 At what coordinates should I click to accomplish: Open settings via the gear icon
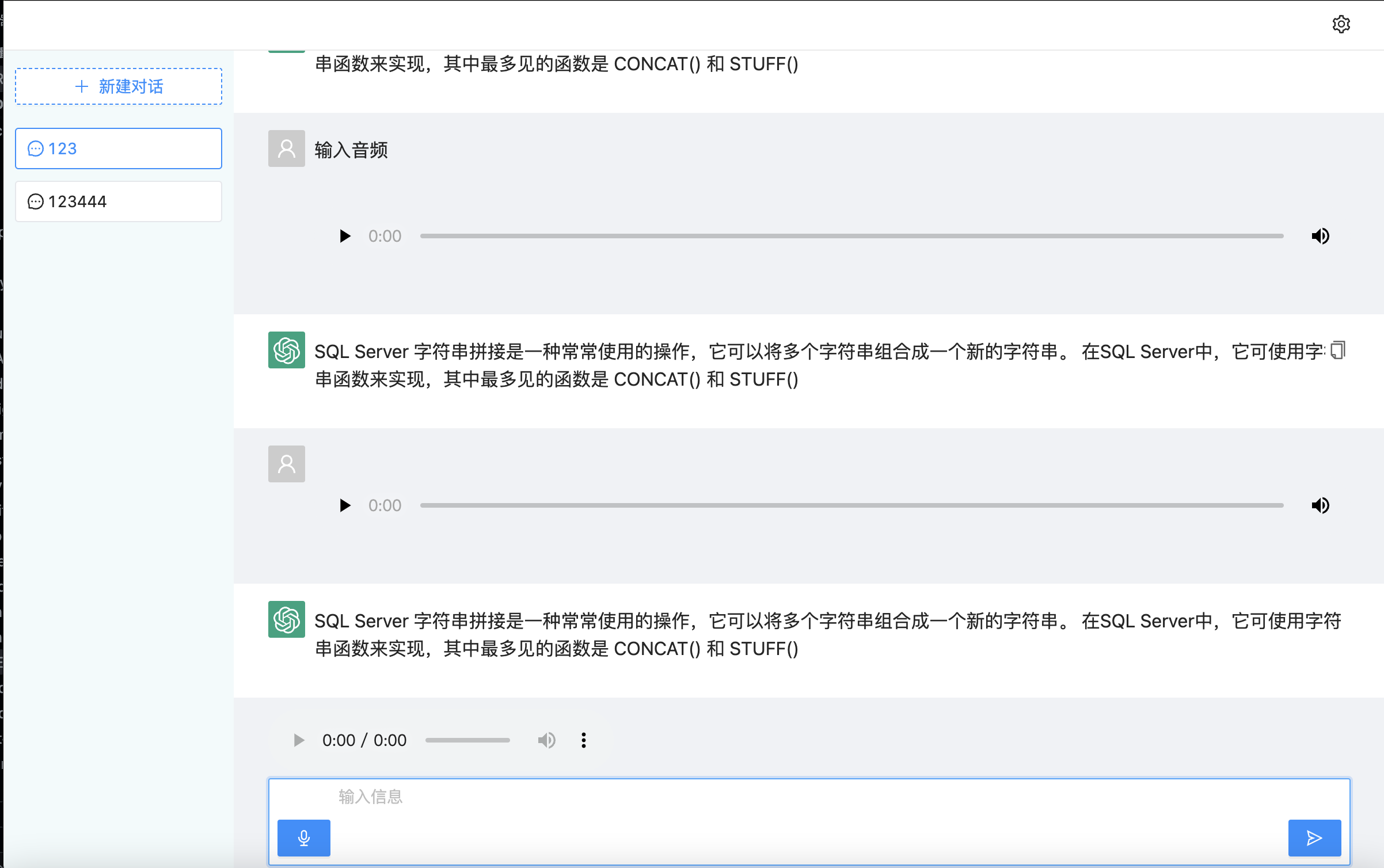click(x=1341, y=24)
